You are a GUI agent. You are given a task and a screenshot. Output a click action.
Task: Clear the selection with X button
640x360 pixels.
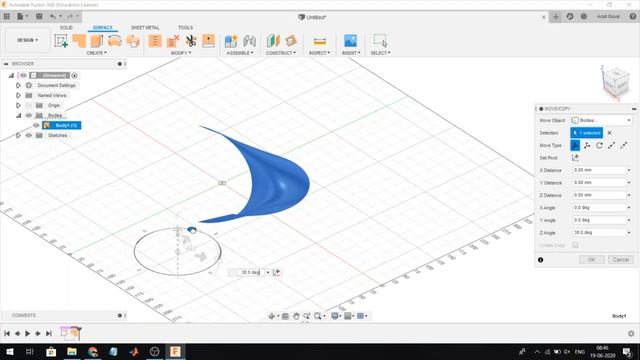(x=609, y=133)
